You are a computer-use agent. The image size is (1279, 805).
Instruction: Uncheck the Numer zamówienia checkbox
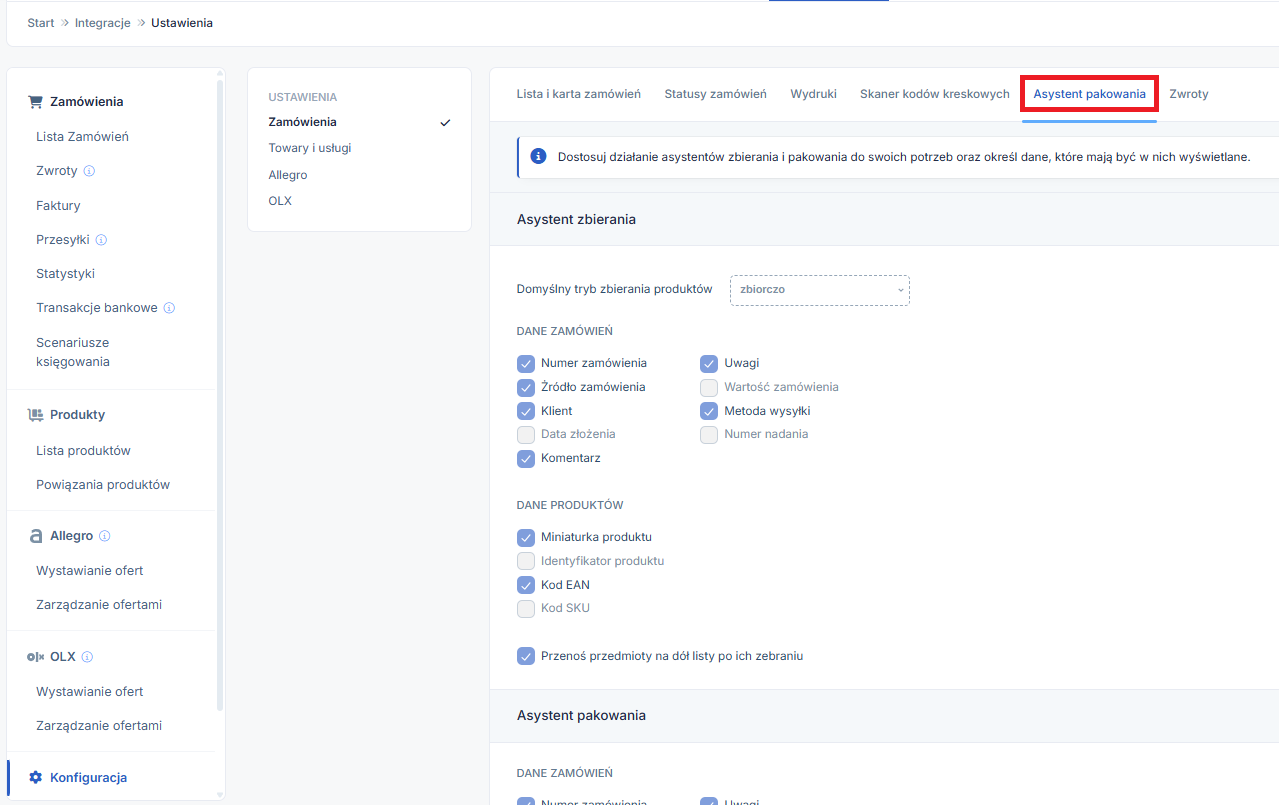point(526,363)
